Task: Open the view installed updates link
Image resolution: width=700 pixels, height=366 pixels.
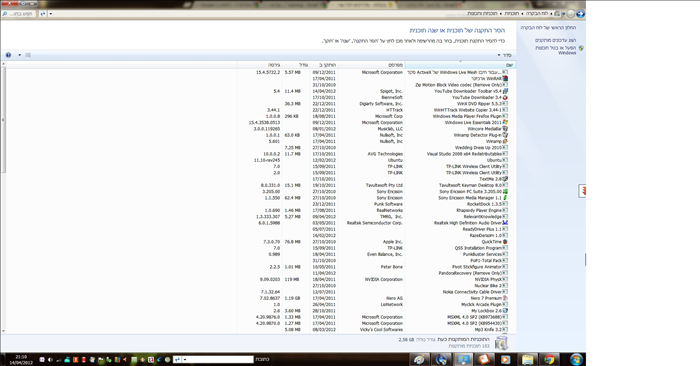Action: [x=555, y=40]
